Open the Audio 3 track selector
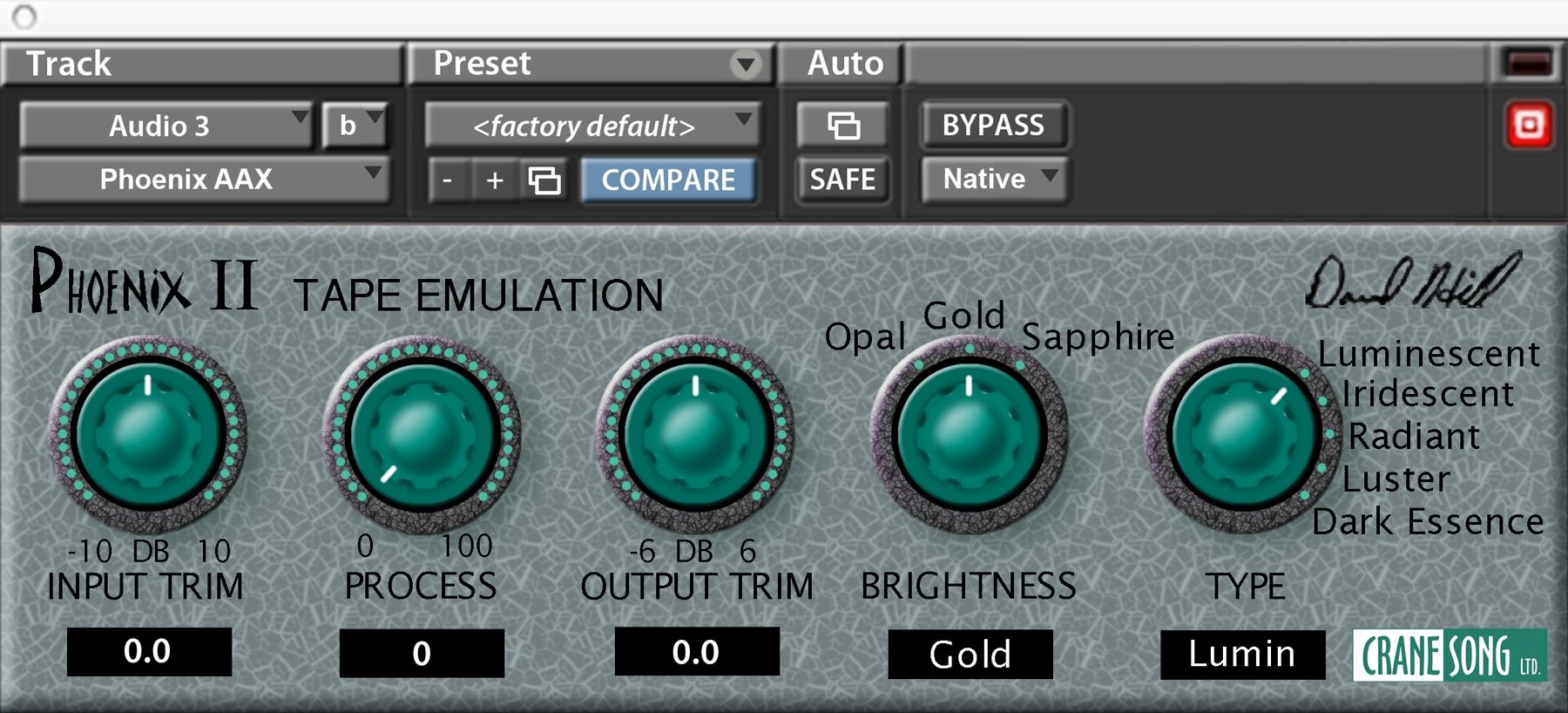Image resolution: width=1568 pixels, height=713 pixels. (166, 126)
